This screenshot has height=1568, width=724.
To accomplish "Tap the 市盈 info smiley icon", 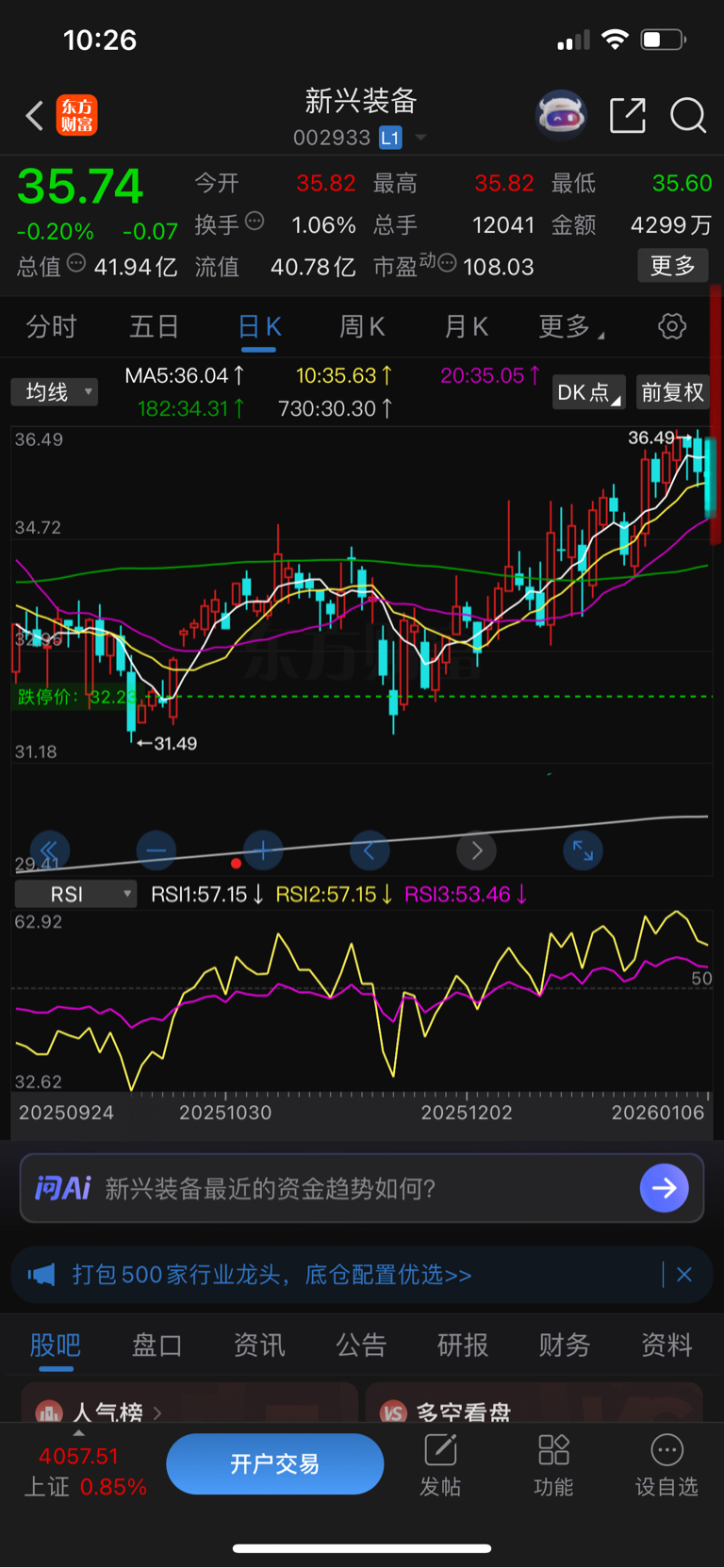I will [x=448, y=262].
